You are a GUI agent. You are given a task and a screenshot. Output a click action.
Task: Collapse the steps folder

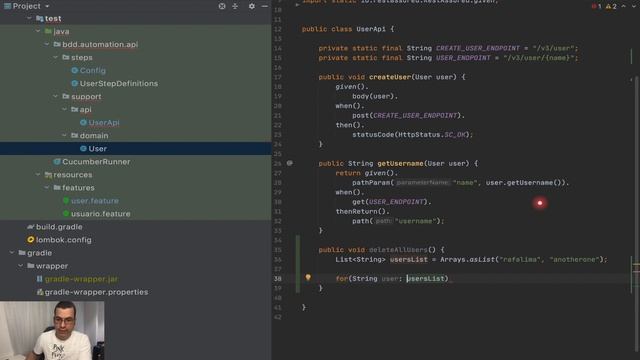coord(56,58)
